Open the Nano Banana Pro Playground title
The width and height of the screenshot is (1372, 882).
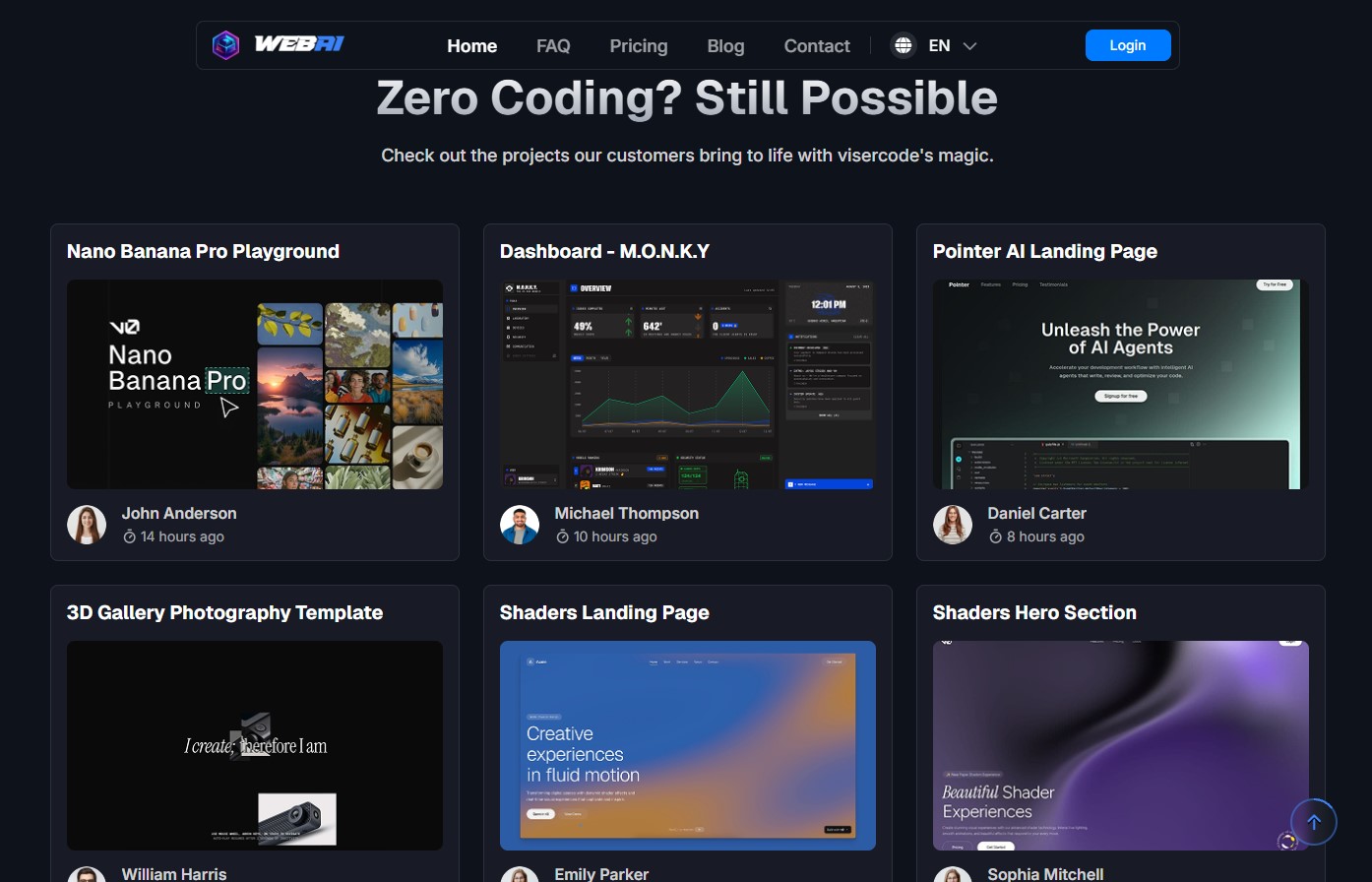coord(203,251)
